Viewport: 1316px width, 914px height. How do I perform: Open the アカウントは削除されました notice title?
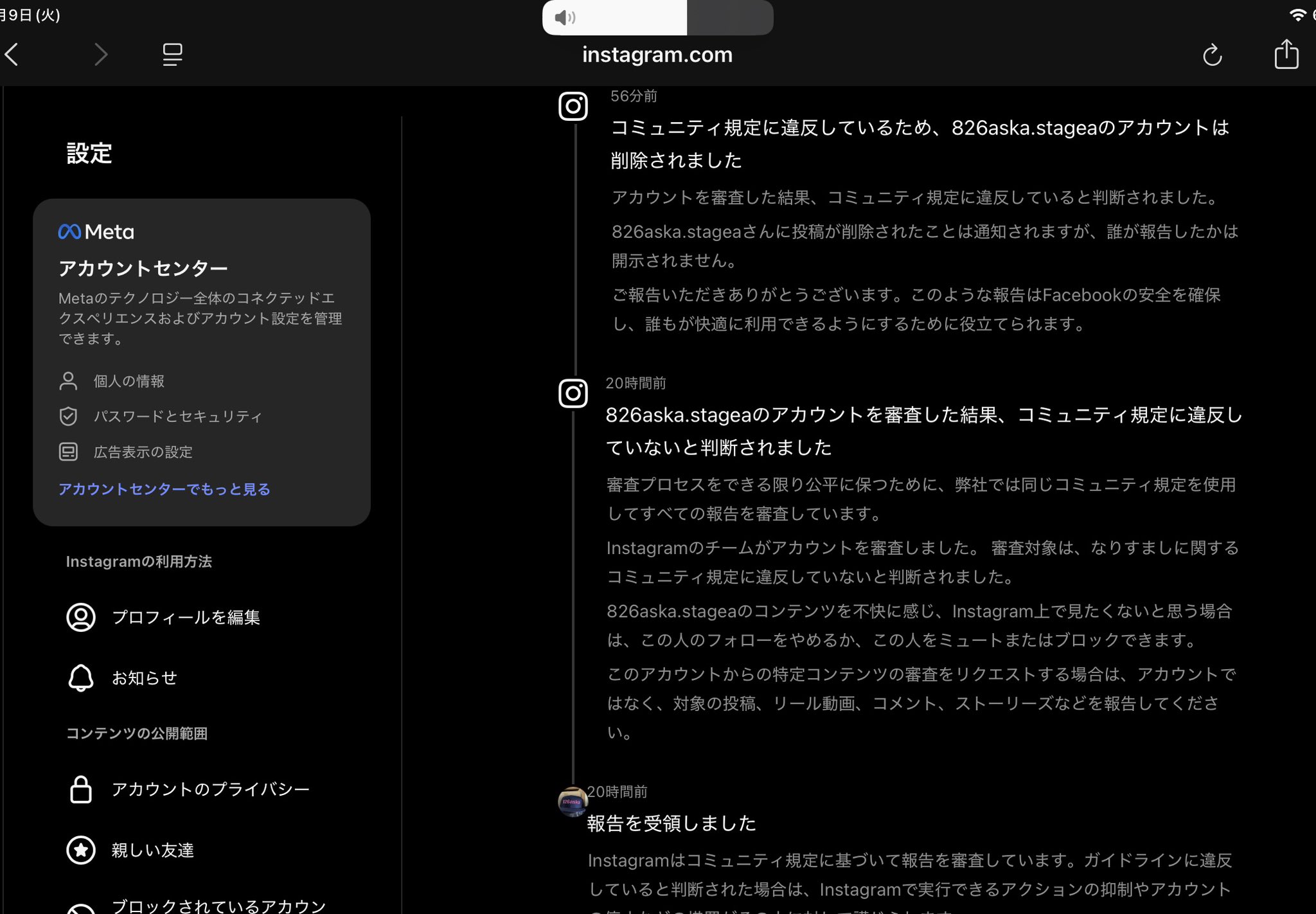pos(920,143)
